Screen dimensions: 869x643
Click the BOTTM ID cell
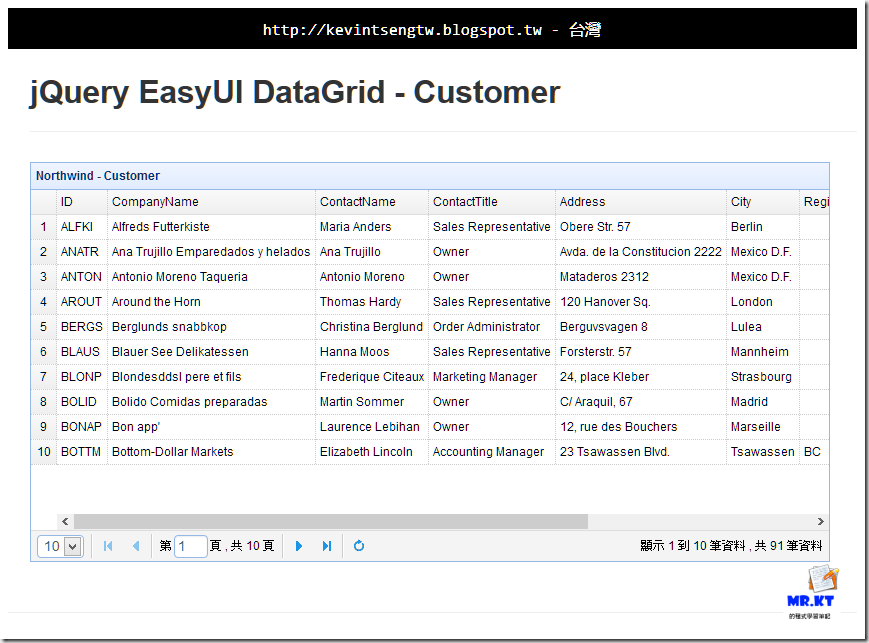(x=81, y=451)
